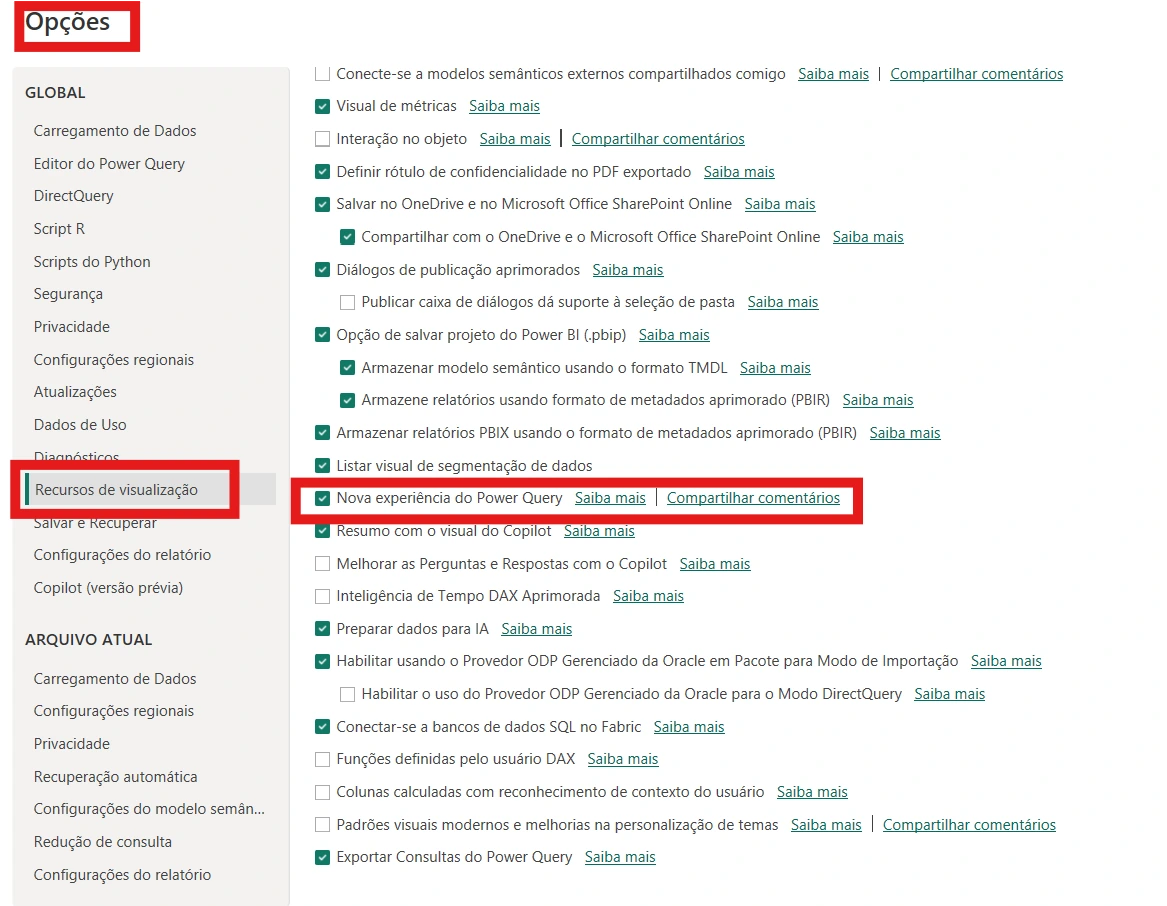Toggle Opção de salvar projeto .pbip
Screen dimensions: 1167x906
(x=322, y=335)
